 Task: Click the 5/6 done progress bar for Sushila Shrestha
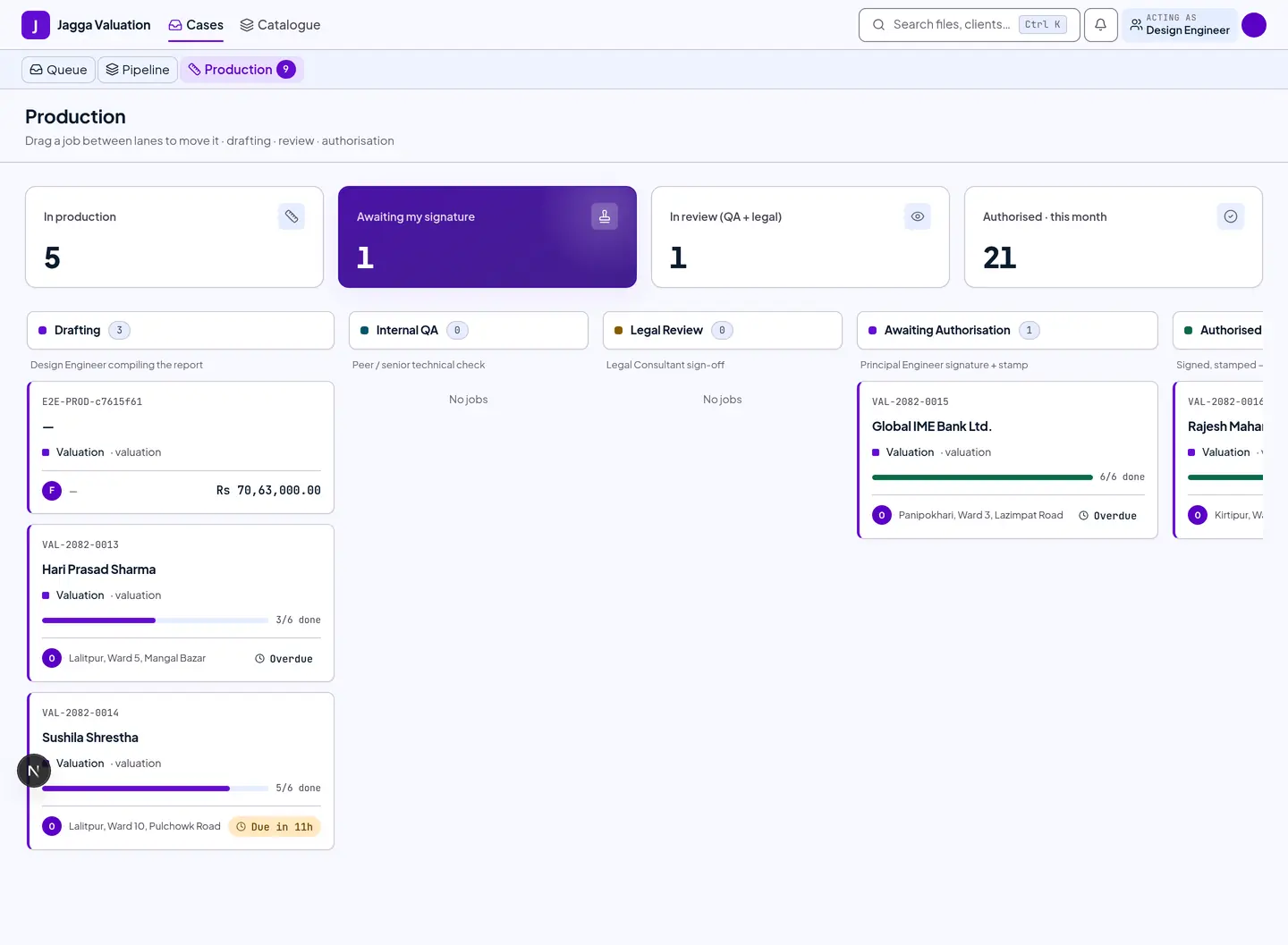pyautogui.click(x=155, y=788)
